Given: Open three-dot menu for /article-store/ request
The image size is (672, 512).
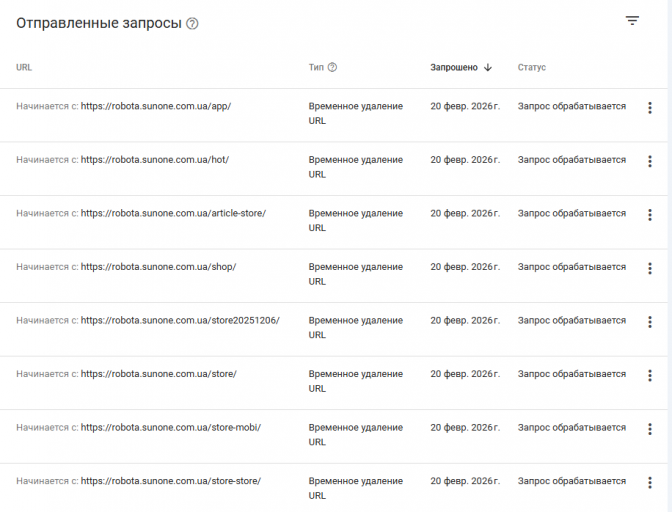Looking at the screenshot, I should [650, 215].
